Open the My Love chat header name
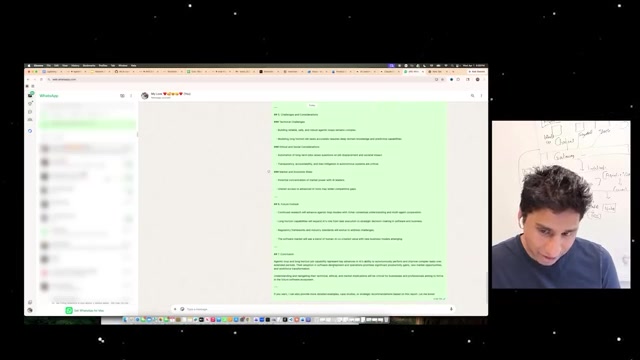This screenshot has height=360, width=640. 171,94
